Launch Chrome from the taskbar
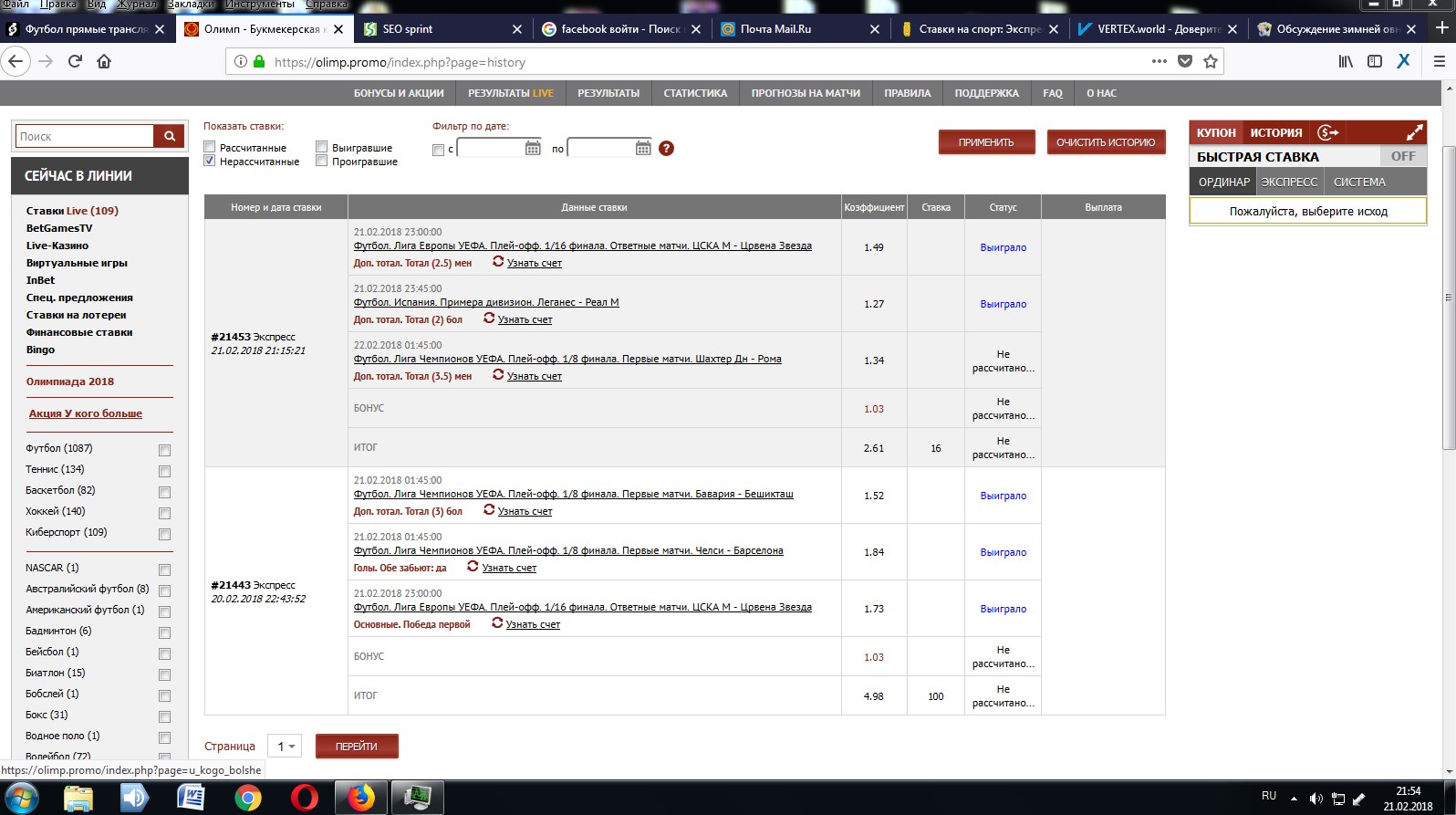 coord(247,798)
